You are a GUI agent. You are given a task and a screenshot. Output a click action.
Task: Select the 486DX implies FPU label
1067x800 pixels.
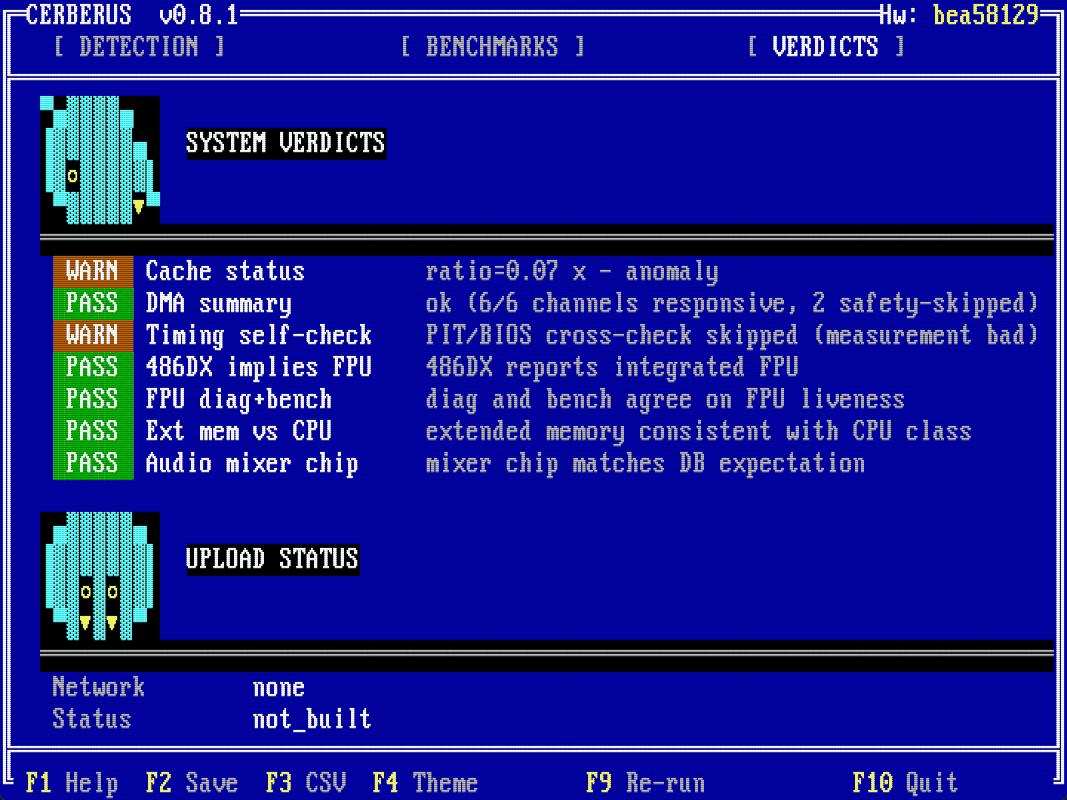pyautogui.click(x=259, y=367)
